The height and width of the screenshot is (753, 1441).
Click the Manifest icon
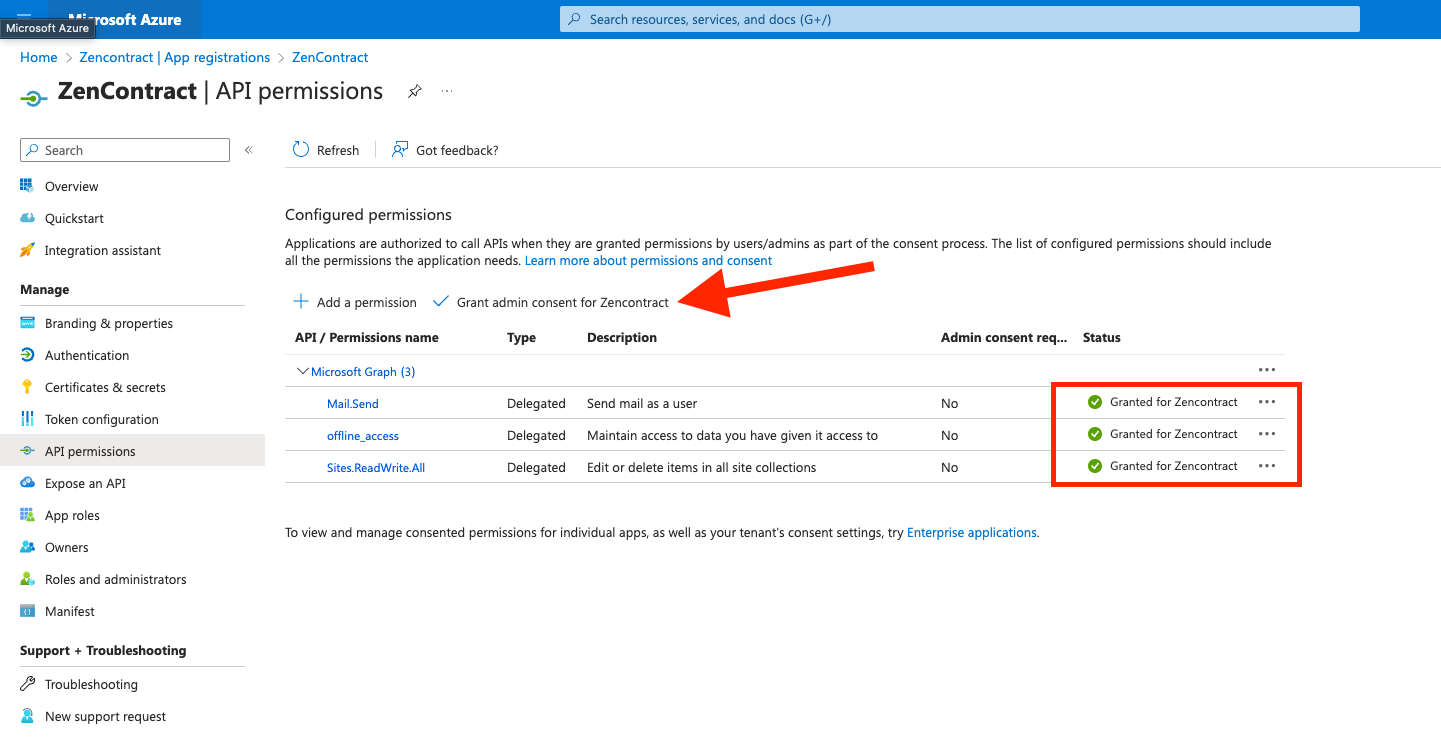point(27,611)
